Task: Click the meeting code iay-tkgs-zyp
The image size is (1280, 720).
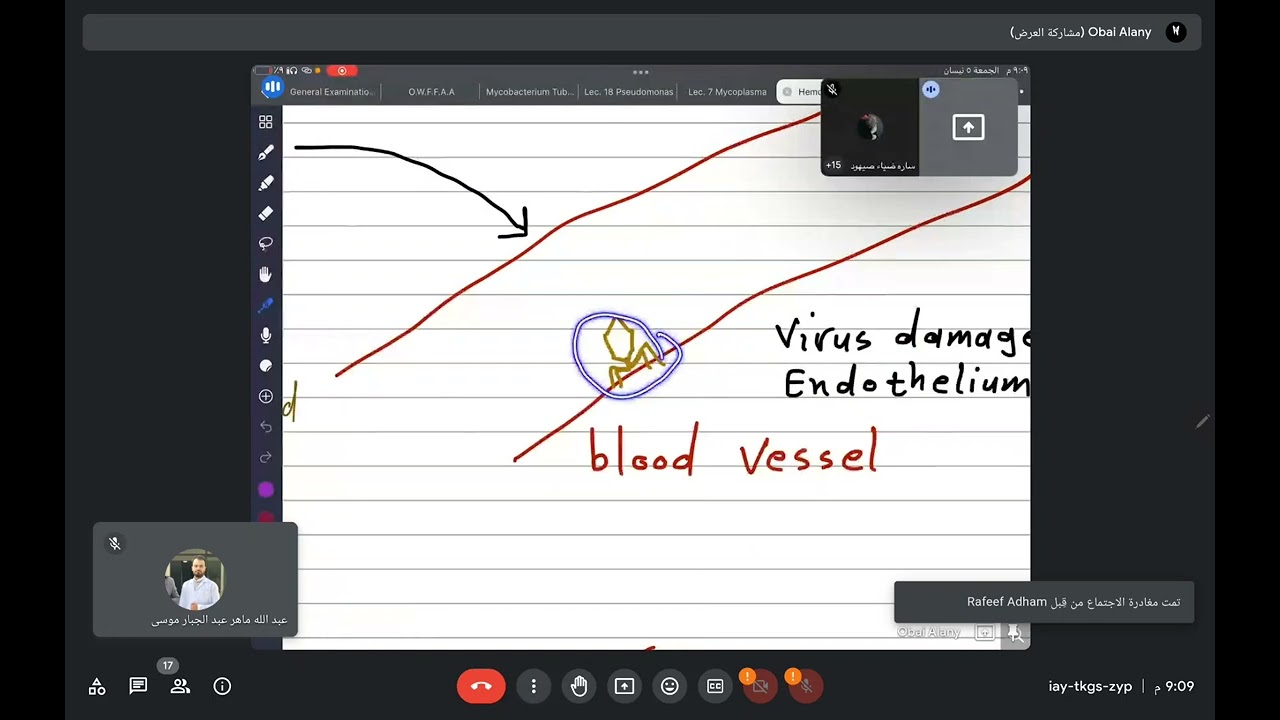Action: (1090, 686)
